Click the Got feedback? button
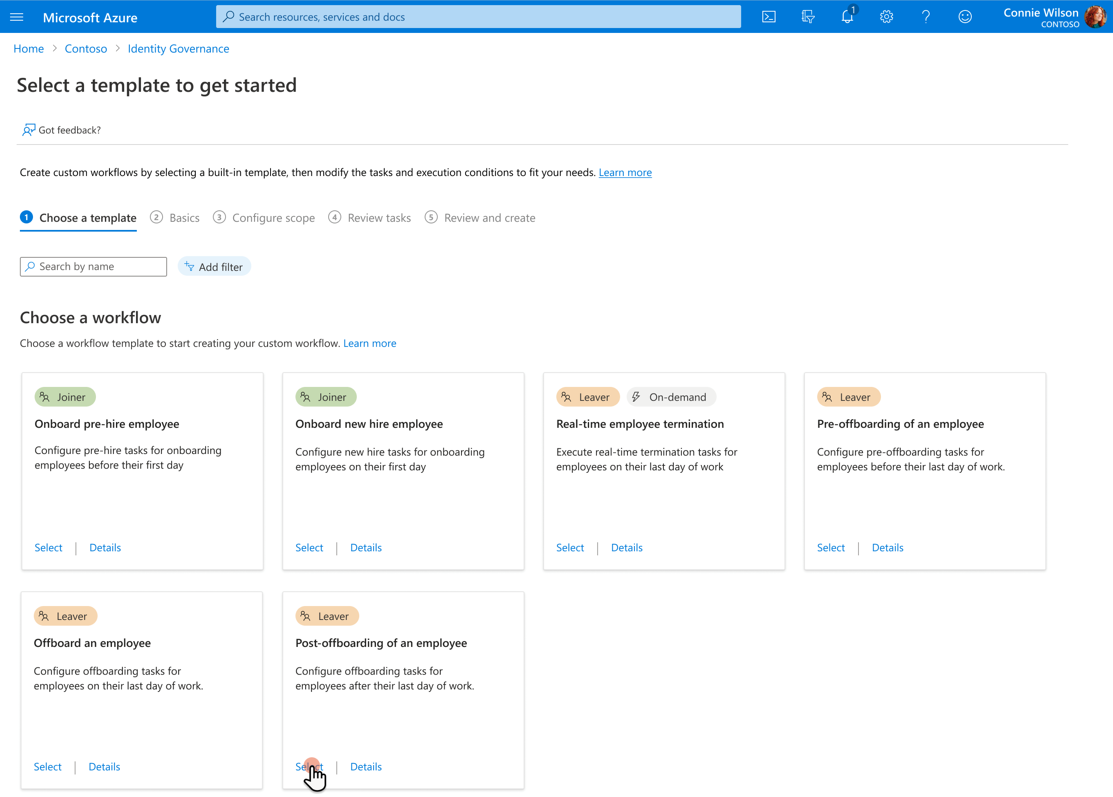 [x=61, y=130]
